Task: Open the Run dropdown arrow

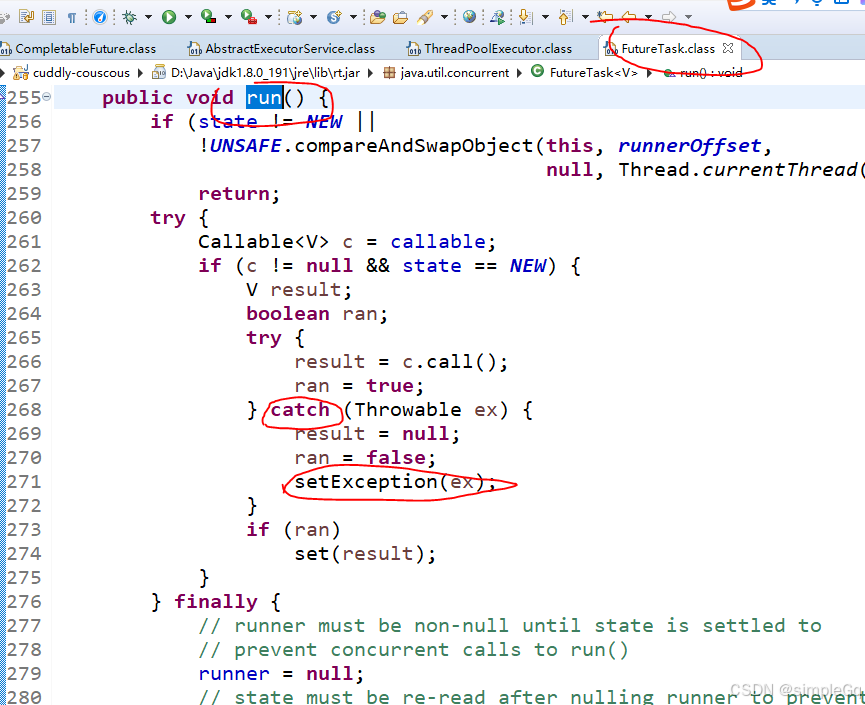Action: 188,17
